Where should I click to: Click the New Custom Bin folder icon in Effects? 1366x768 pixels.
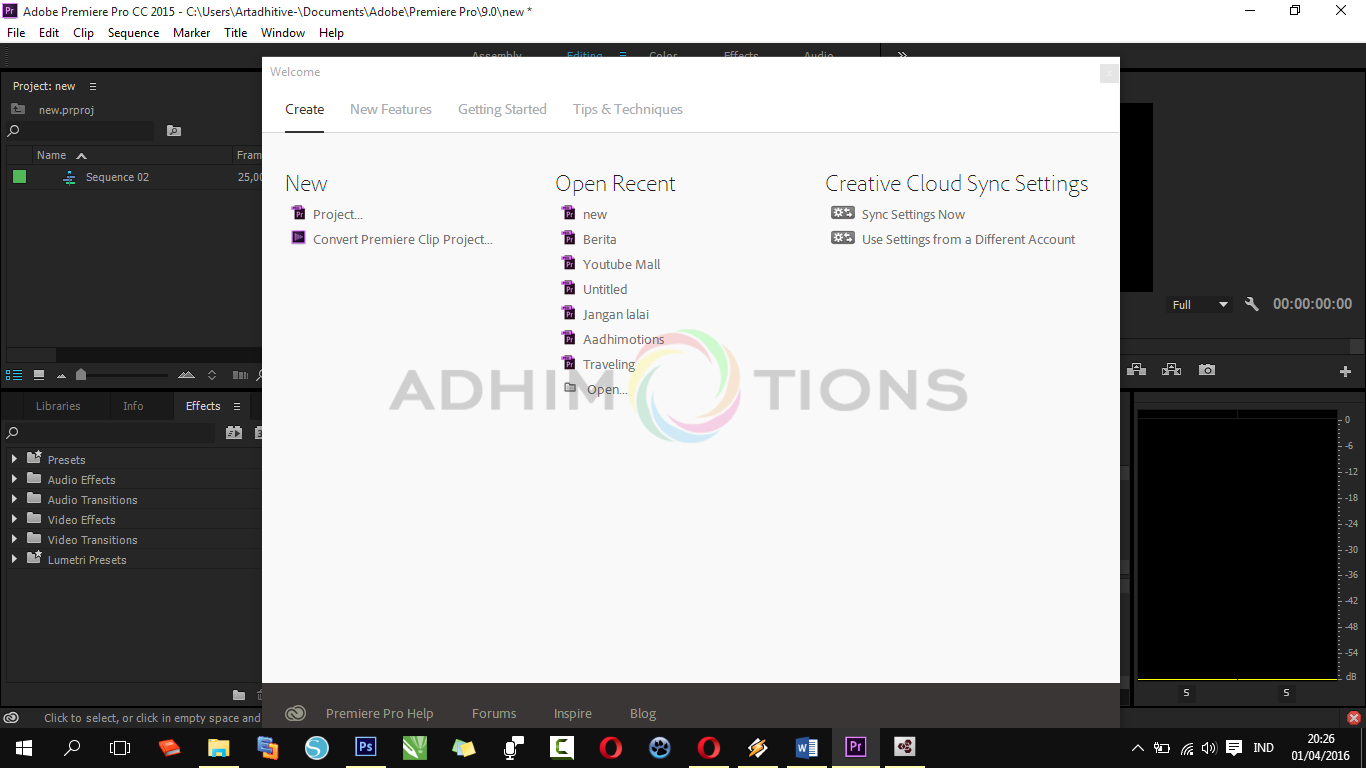point(239,695)
